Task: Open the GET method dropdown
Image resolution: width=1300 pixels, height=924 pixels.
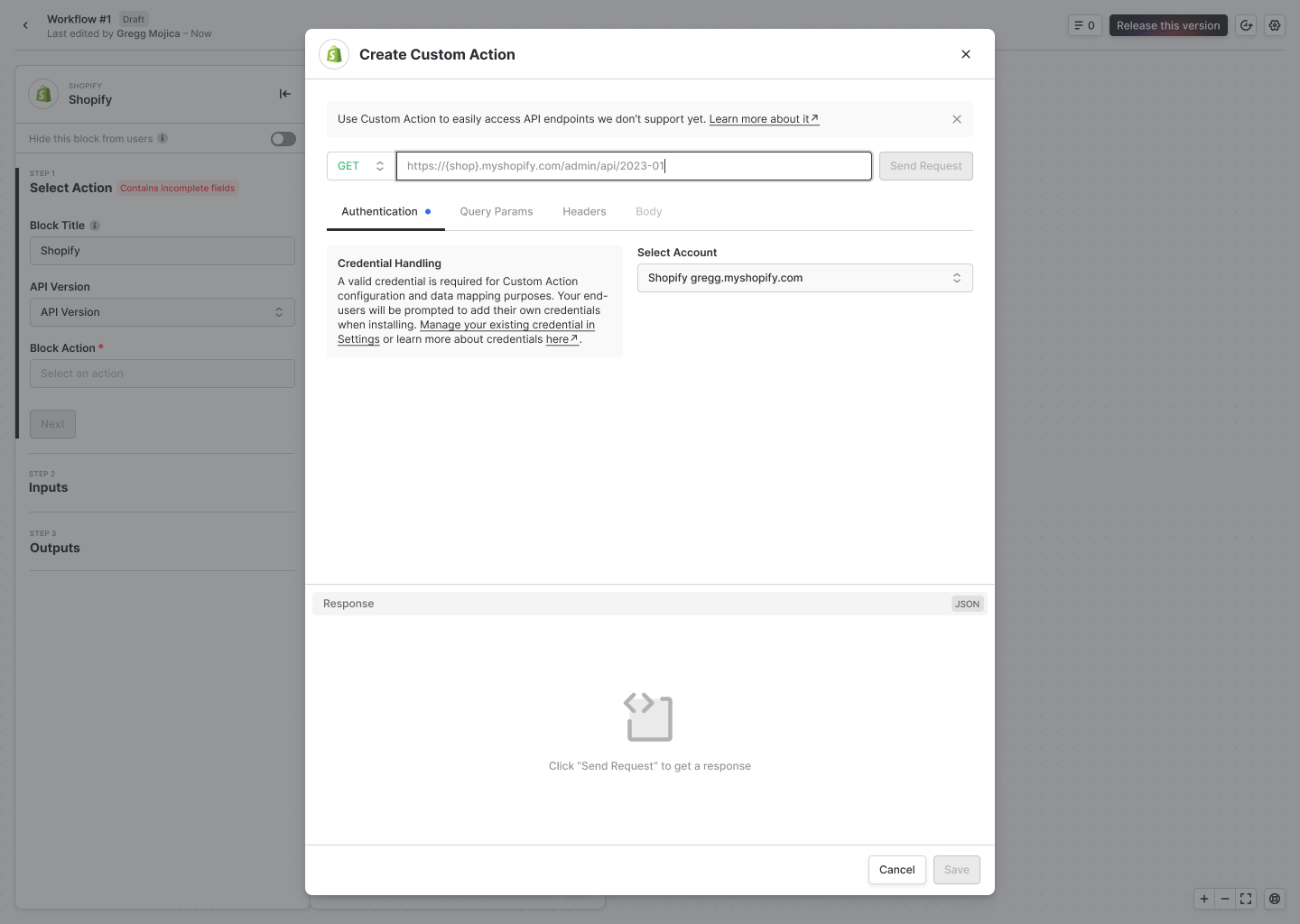Action: tap(360, 166)
